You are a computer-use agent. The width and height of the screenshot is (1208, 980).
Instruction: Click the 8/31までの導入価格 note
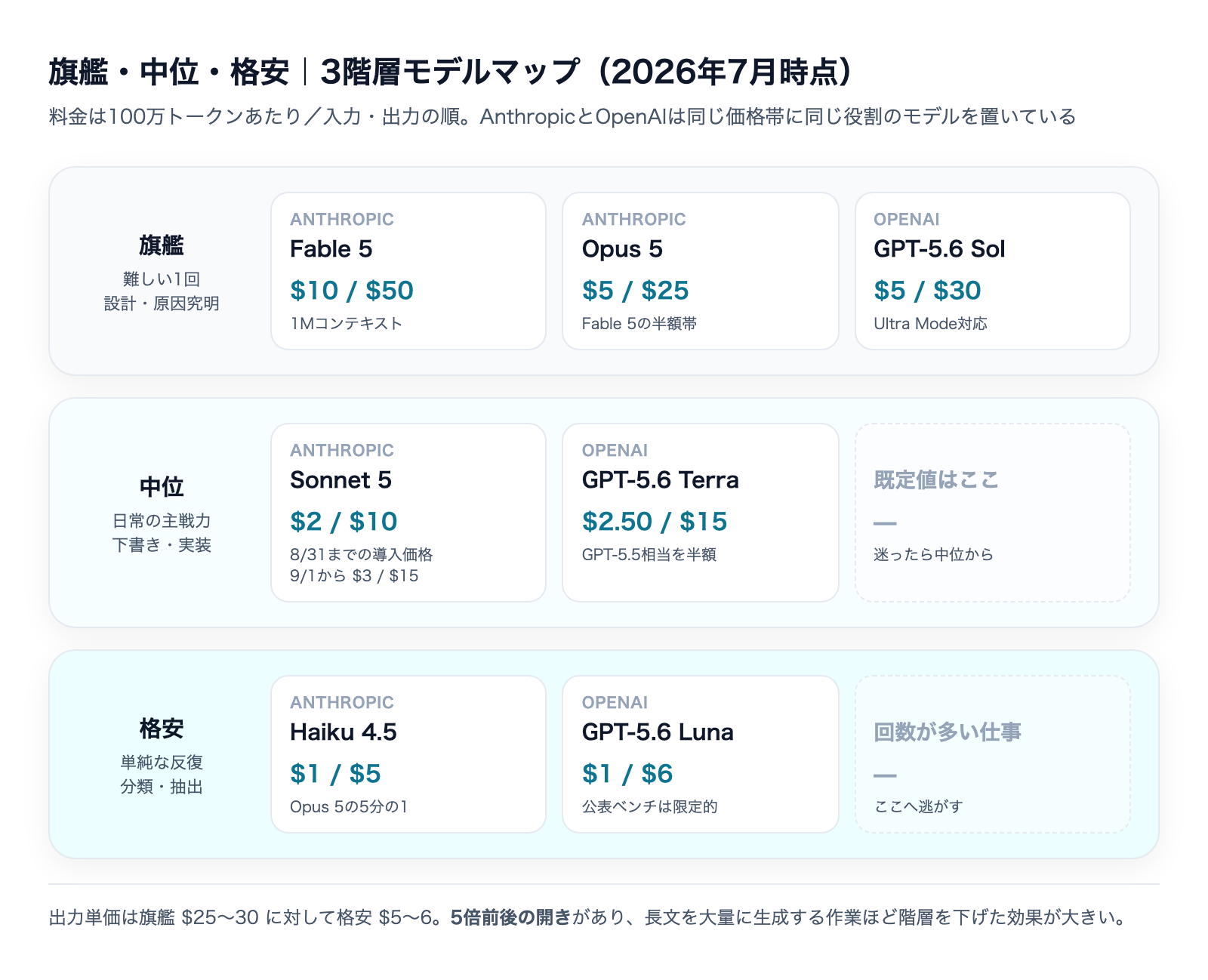click(362, 554)
